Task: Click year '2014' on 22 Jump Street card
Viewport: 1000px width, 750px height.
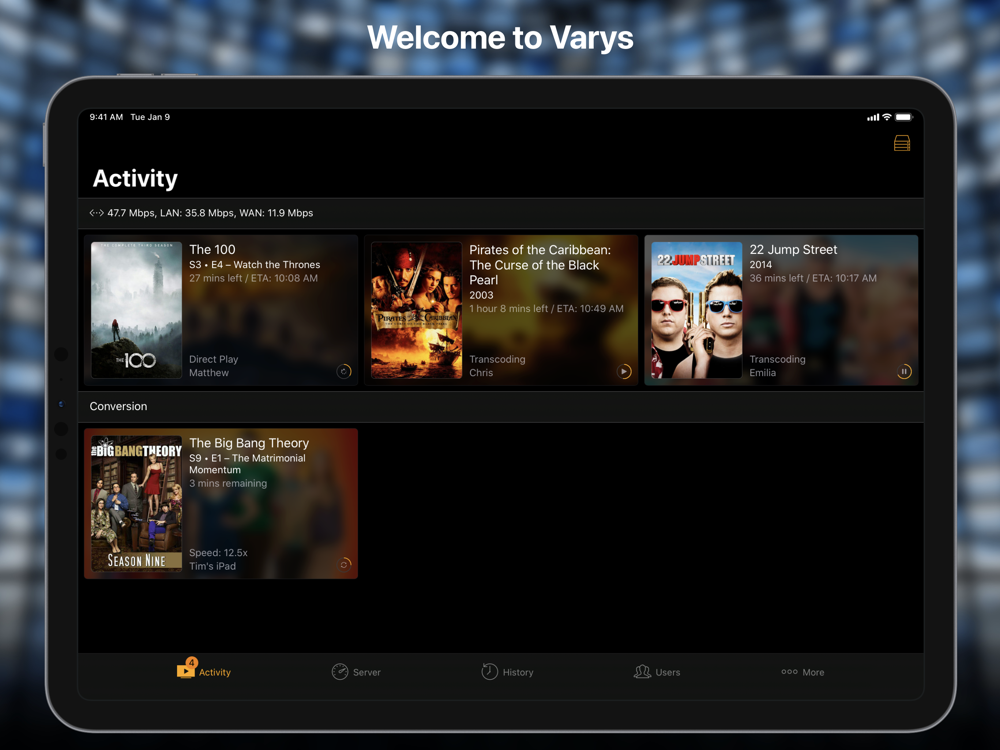Action: pyautogui.click(x=761, y=265)
